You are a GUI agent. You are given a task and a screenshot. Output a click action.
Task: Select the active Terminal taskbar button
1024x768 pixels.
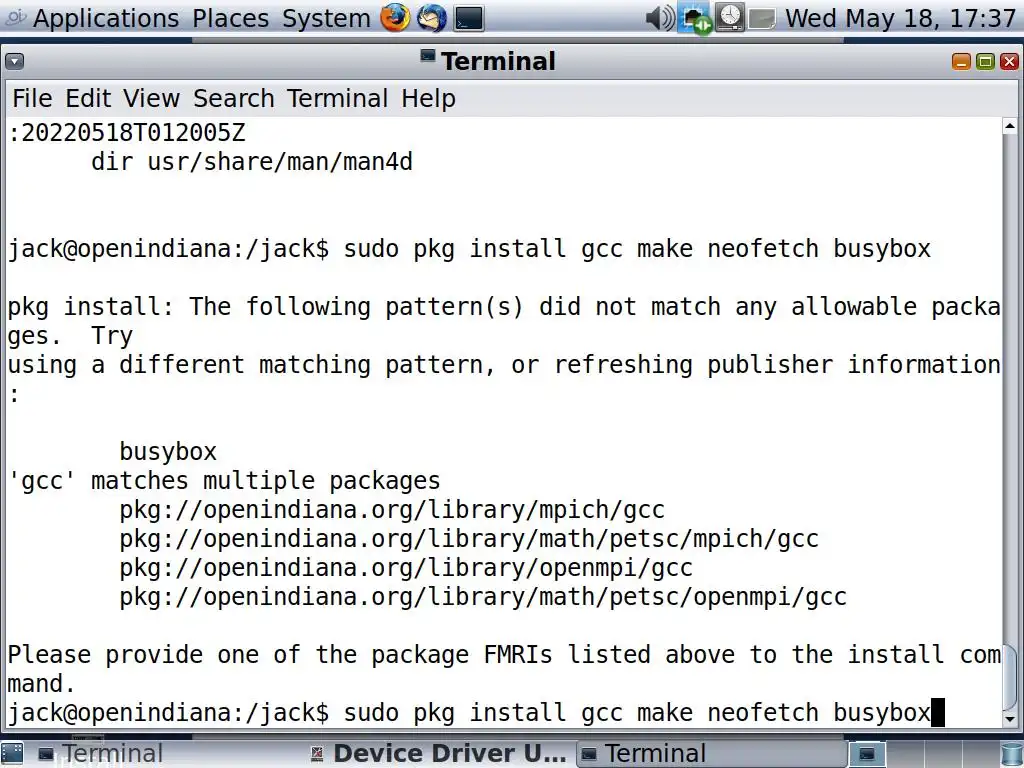tap(711, 754)
